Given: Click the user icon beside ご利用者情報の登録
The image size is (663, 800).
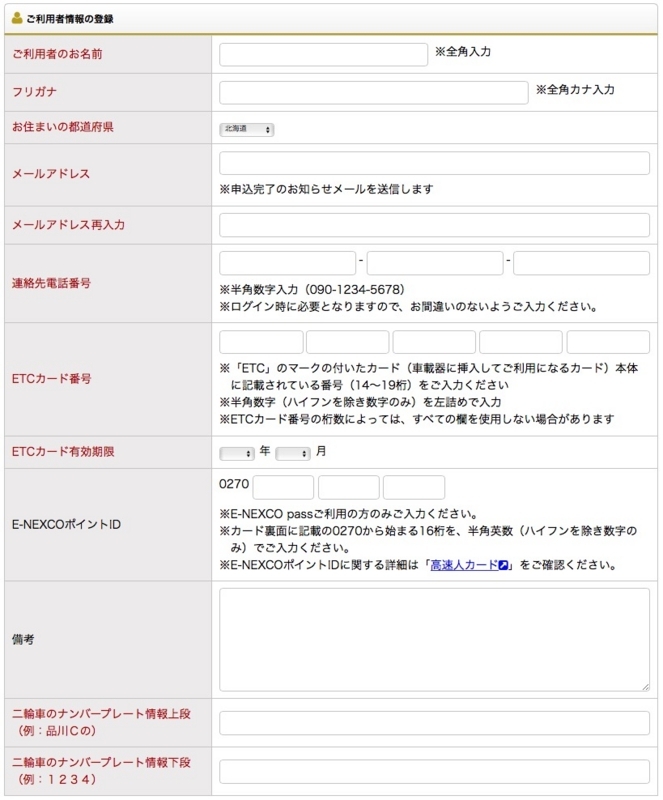Looking at the screenshot, I should click(17, 18).
